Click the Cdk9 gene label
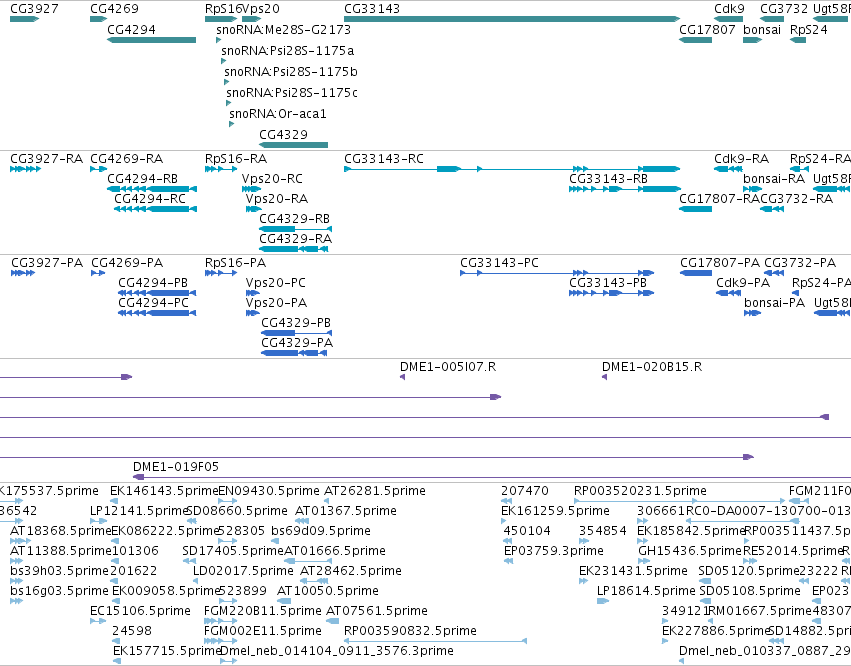 pos(729,9)
